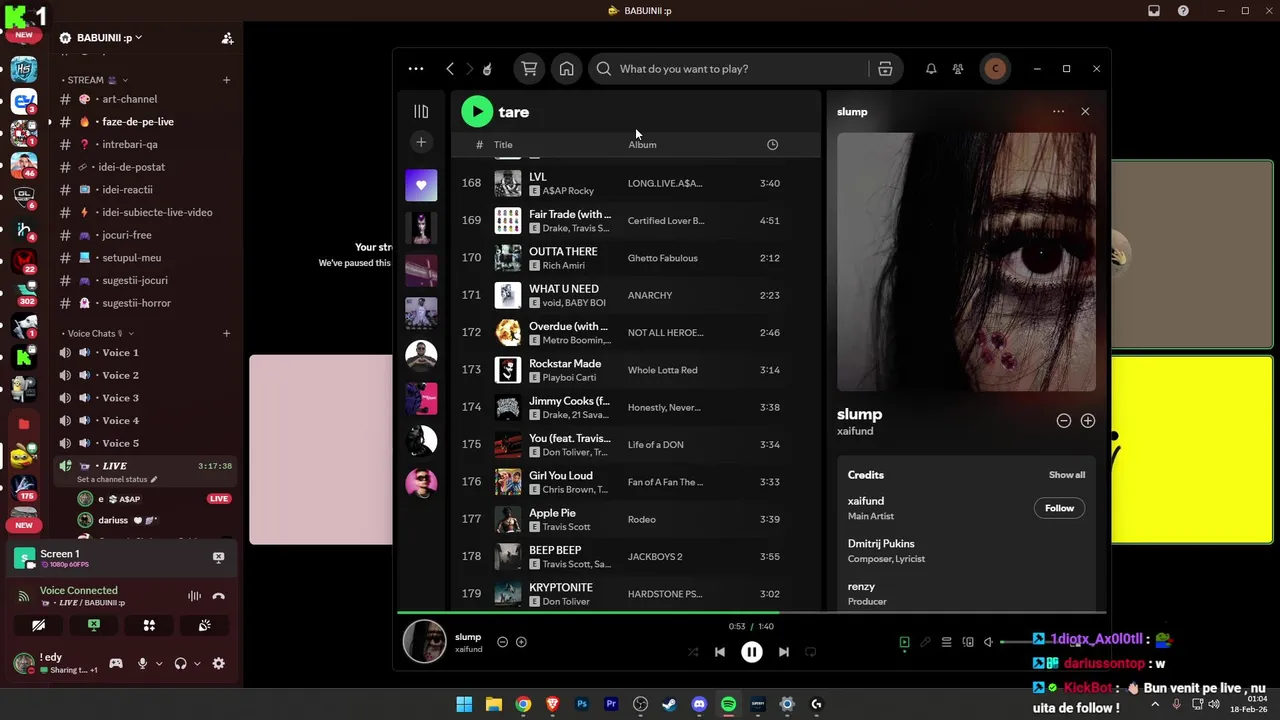Navigate back in Spotify

click(x=450, y=69)
